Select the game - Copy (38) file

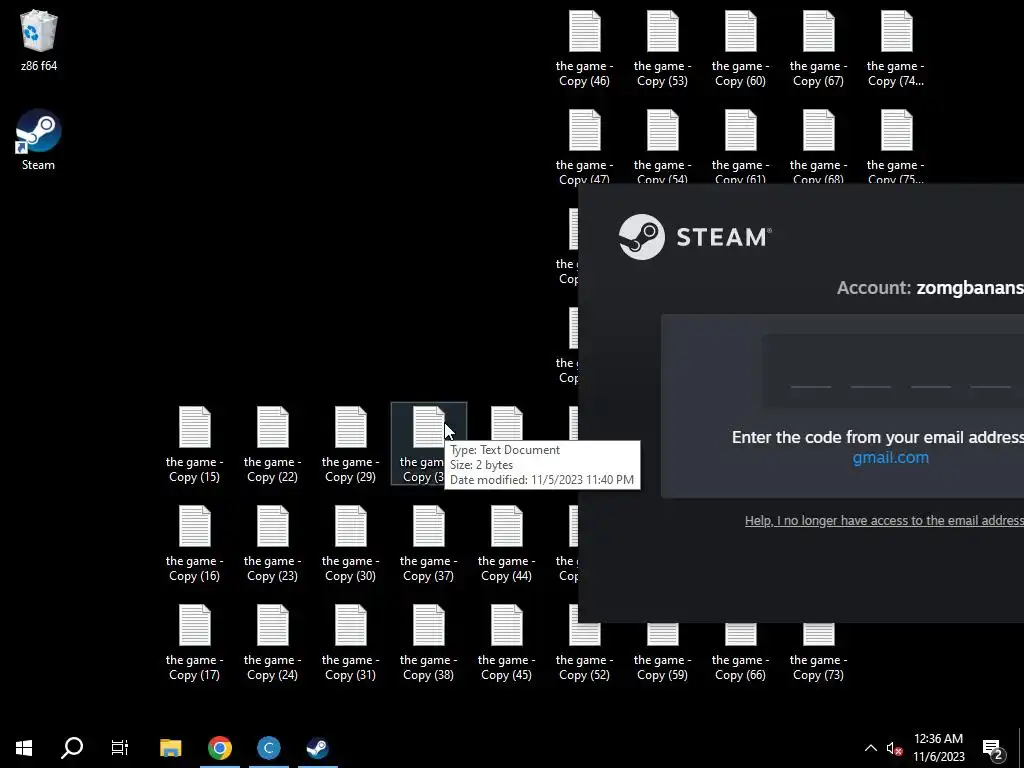(428, 643)
